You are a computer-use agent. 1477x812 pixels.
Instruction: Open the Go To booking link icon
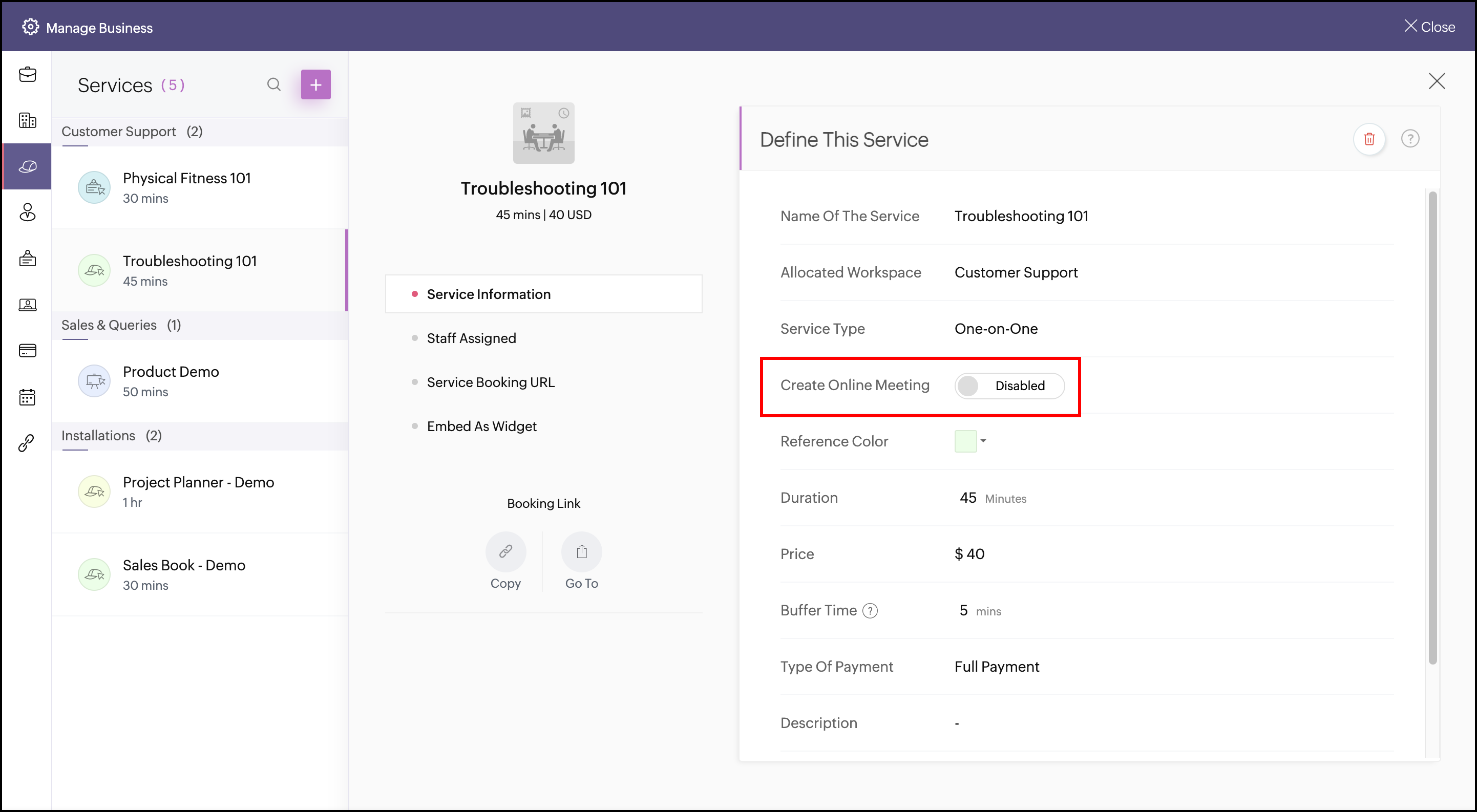click(581, 552)
